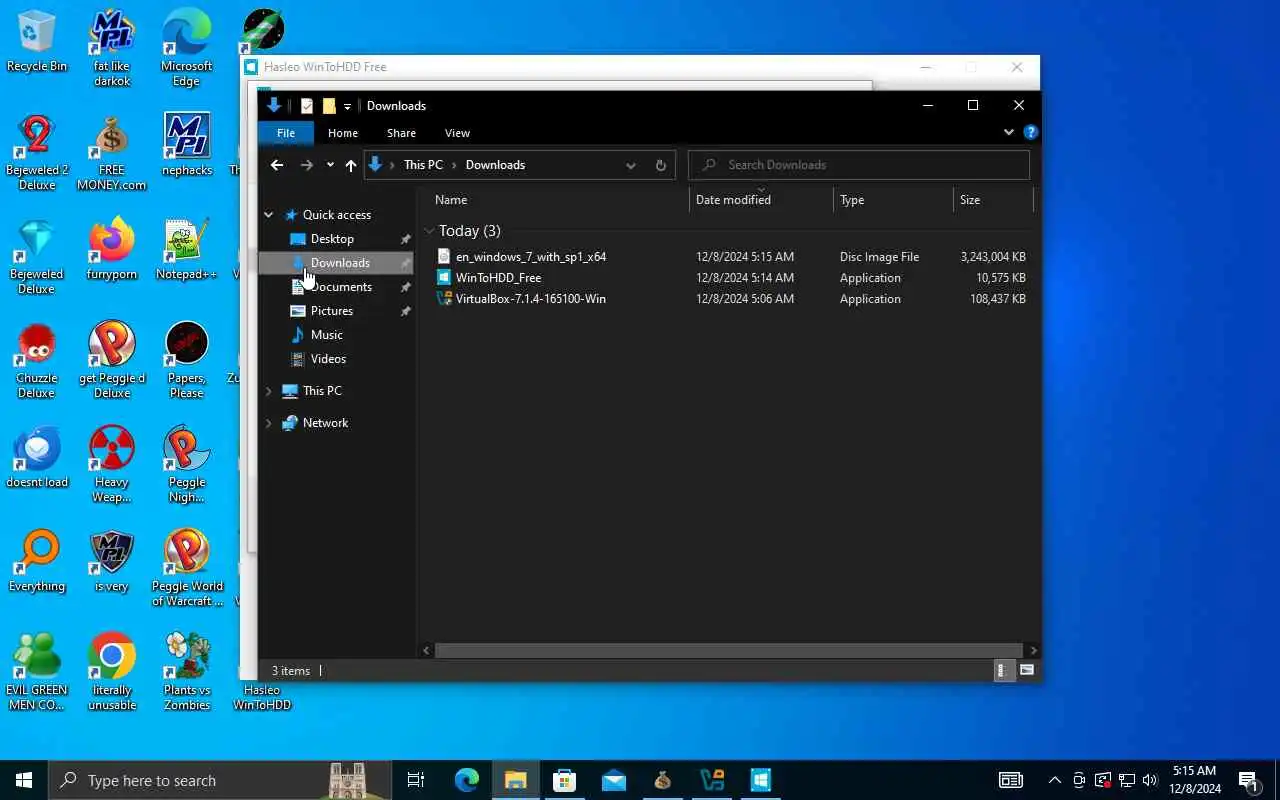This screenshot has width=1280, height=800.
Task: Click the File Explorer taskbar icon
Action: 516,780
